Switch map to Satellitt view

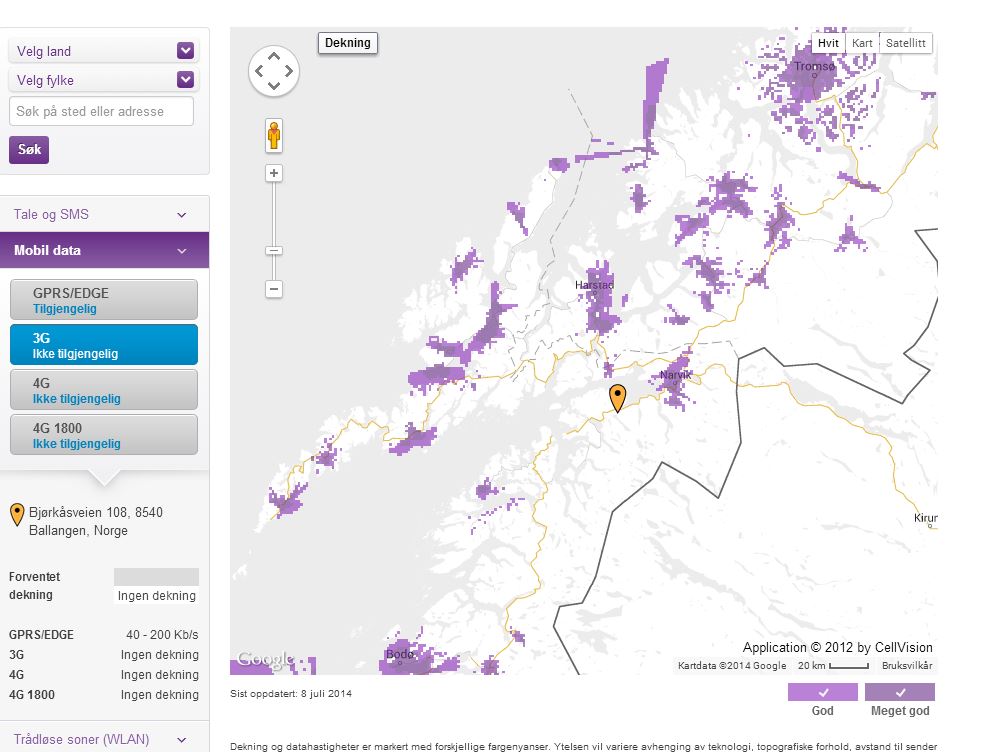pyautogui.click(x=906, y=43)
